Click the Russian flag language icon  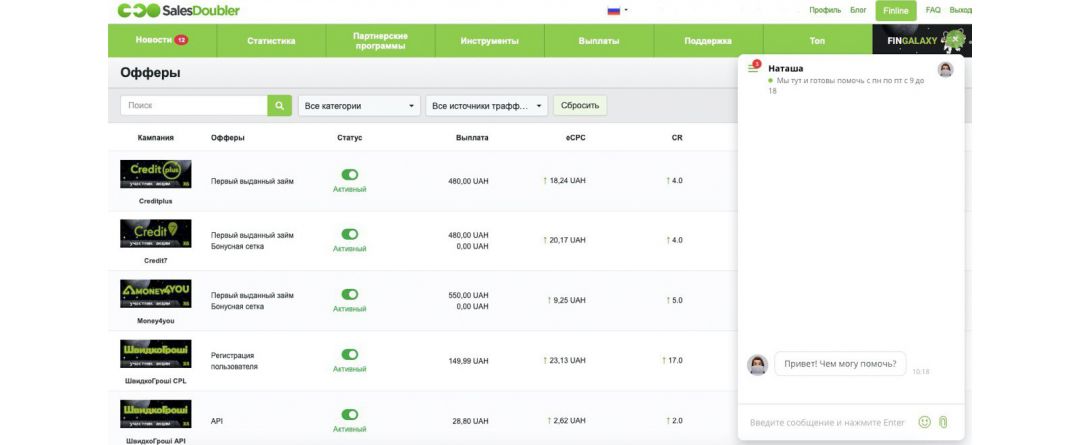(613, 10)
